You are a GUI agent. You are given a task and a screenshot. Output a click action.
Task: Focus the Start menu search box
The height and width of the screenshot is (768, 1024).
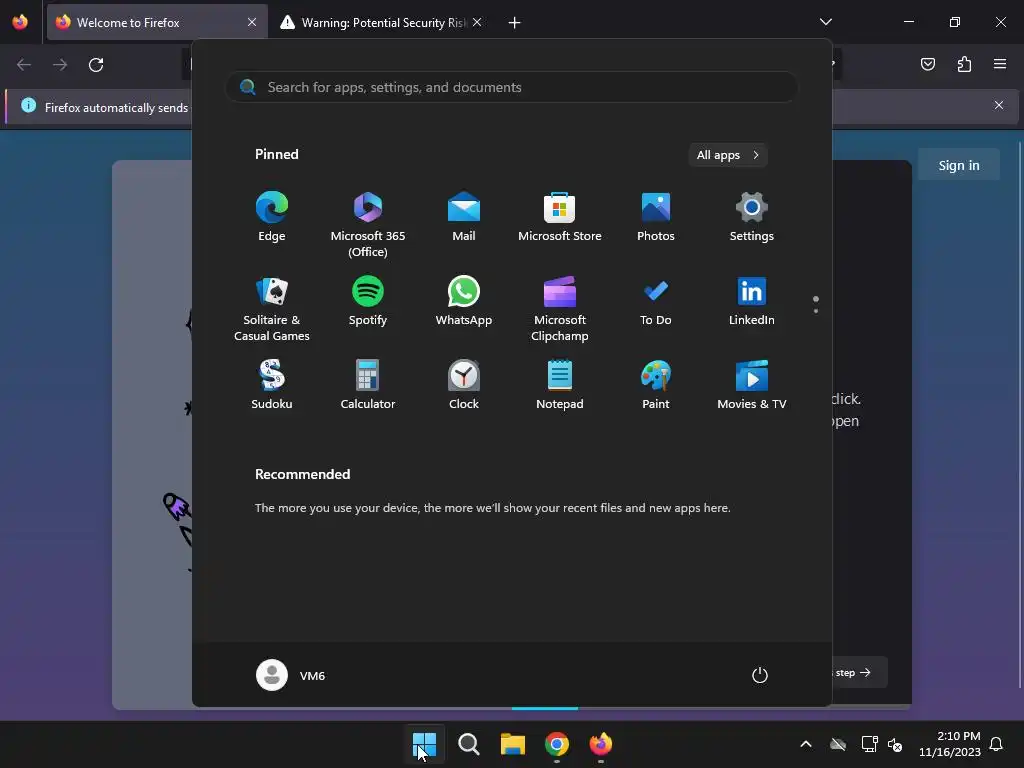[x=512, y=87]
